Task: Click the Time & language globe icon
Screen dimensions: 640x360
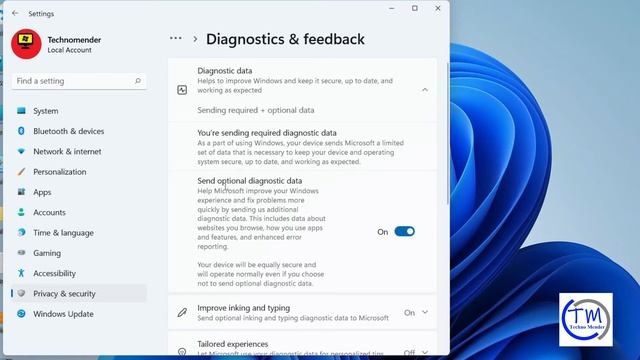Action: coord(21,233)
